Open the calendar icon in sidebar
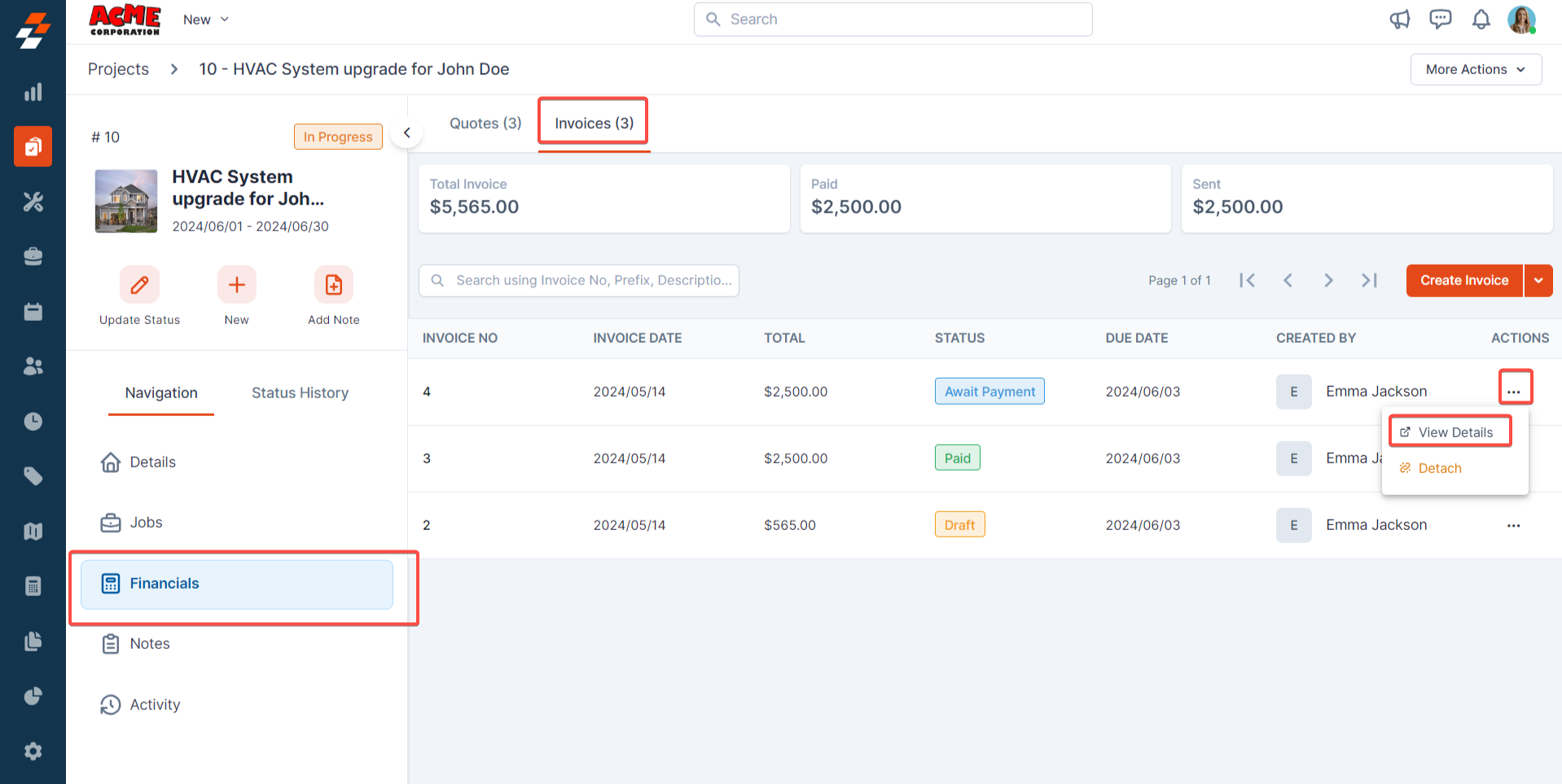This screenshot has width=1562, height=784. click(x=33, y=312)
